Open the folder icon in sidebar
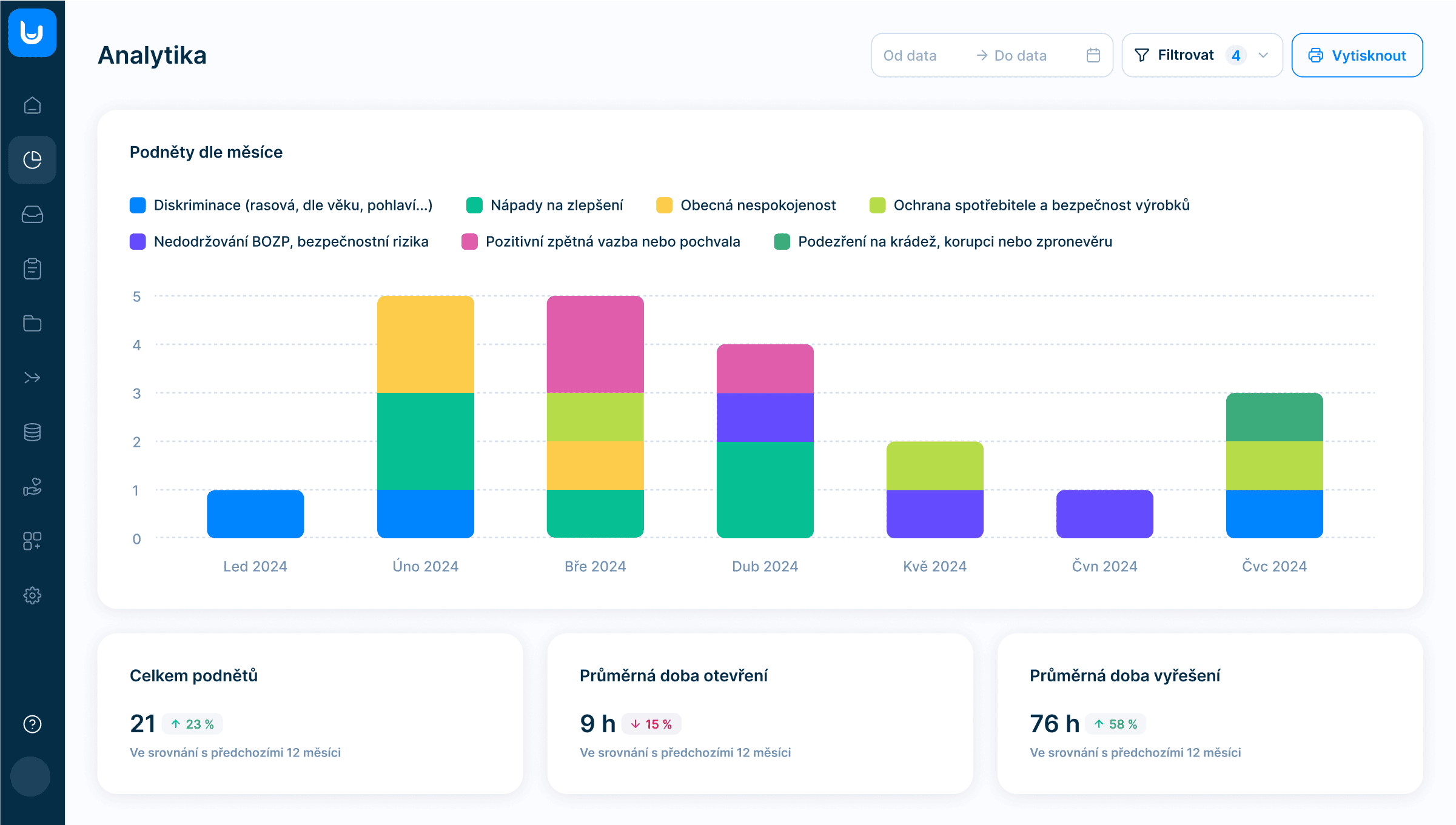This screenshot has width=1456, height=825. click(x=32, y=323)
